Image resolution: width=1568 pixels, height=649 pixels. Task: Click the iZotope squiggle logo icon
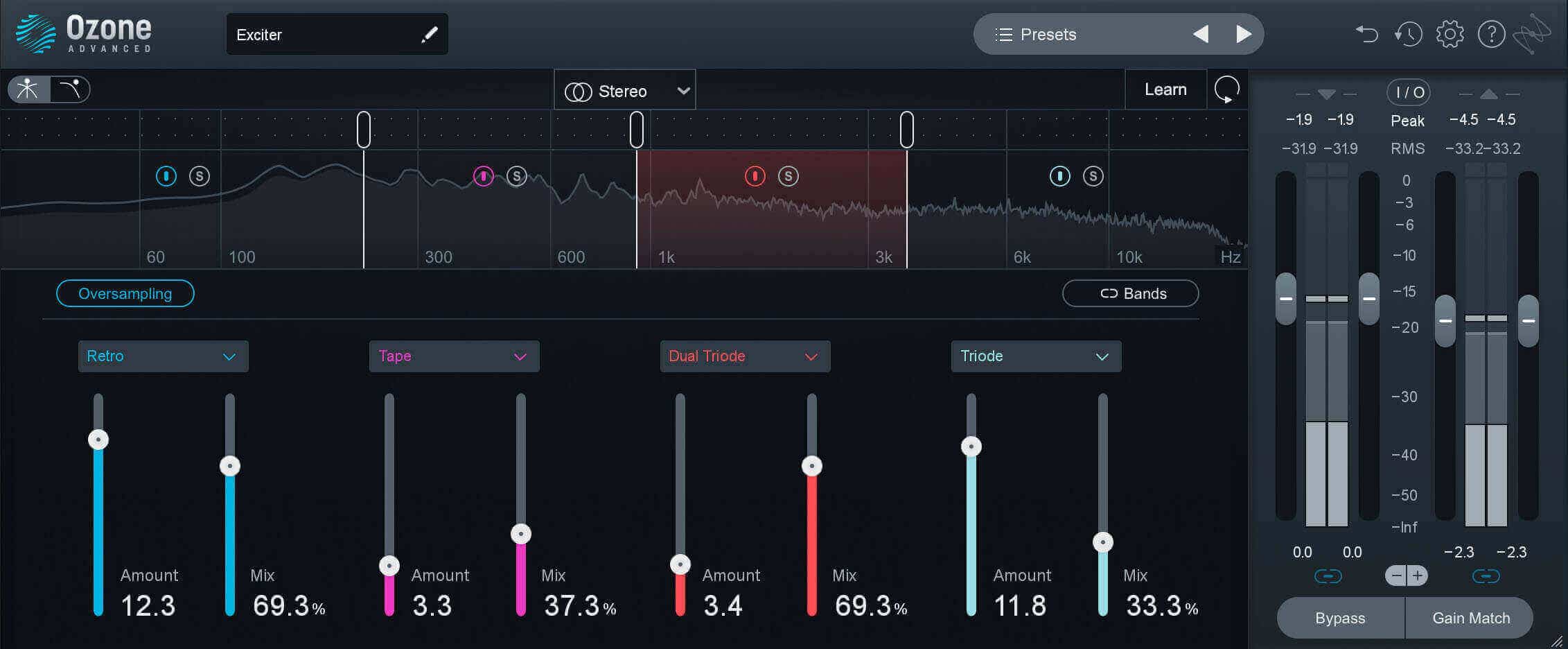1531,34
